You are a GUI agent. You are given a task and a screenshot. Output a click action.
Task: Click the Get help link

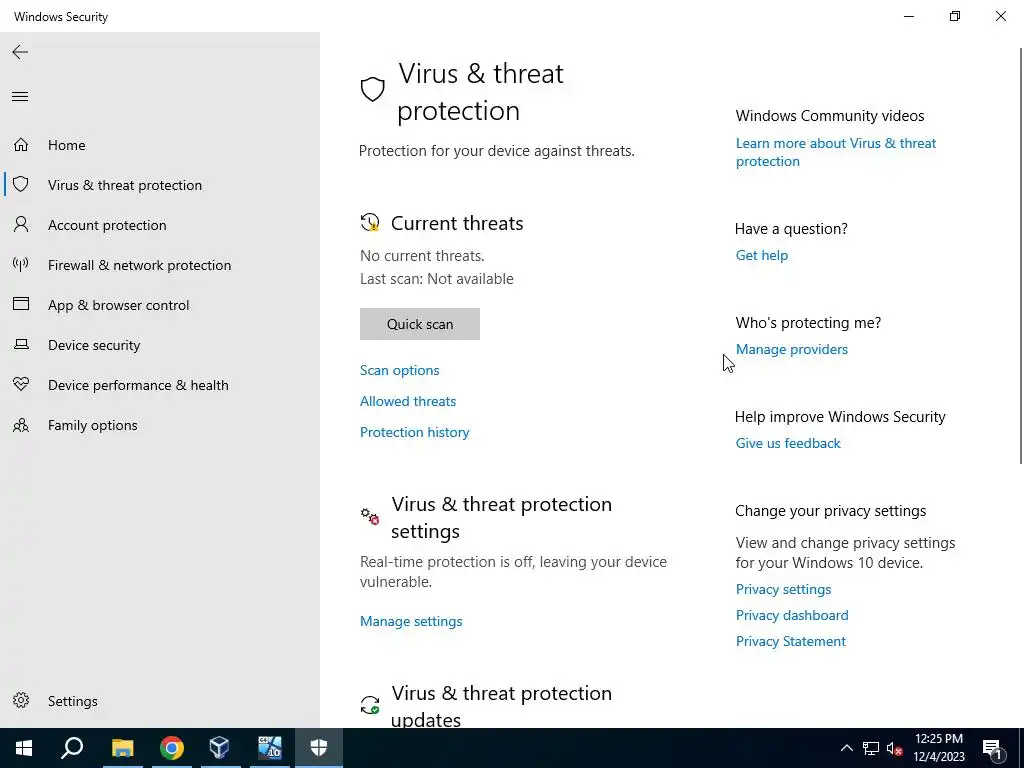pyautogui.click(x=762, y=255)
